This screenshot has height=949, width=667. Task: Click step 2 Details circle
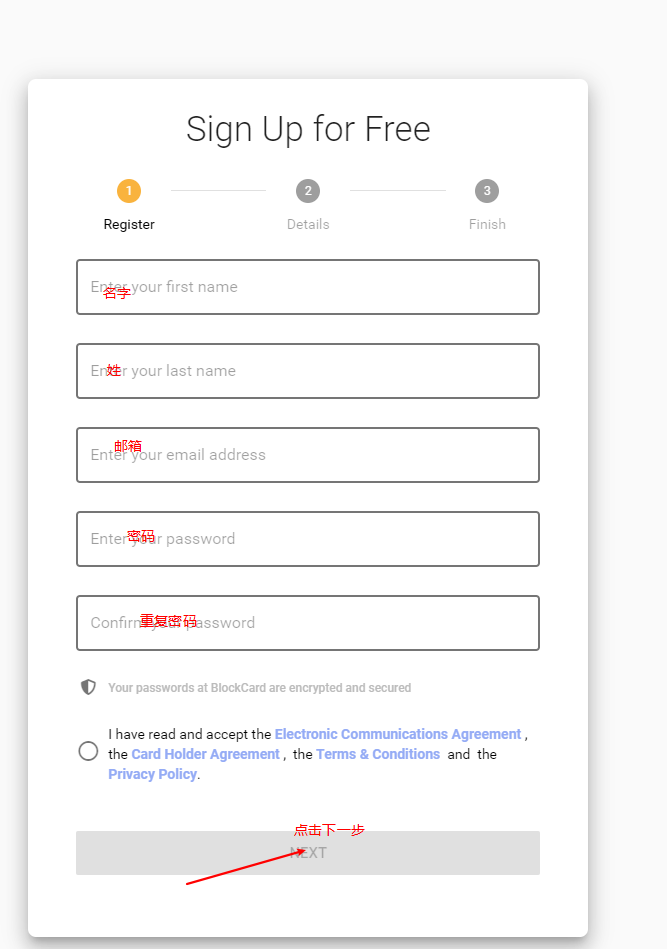coord(308,191)
